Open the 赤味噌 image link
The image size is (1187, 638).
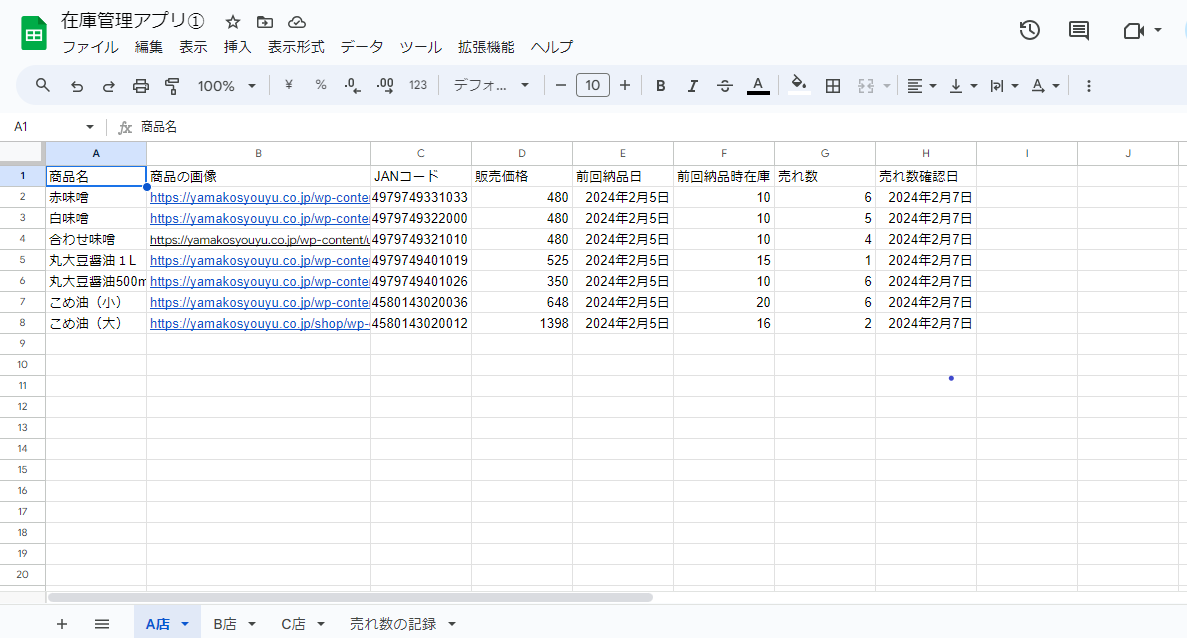coord(260,198)
